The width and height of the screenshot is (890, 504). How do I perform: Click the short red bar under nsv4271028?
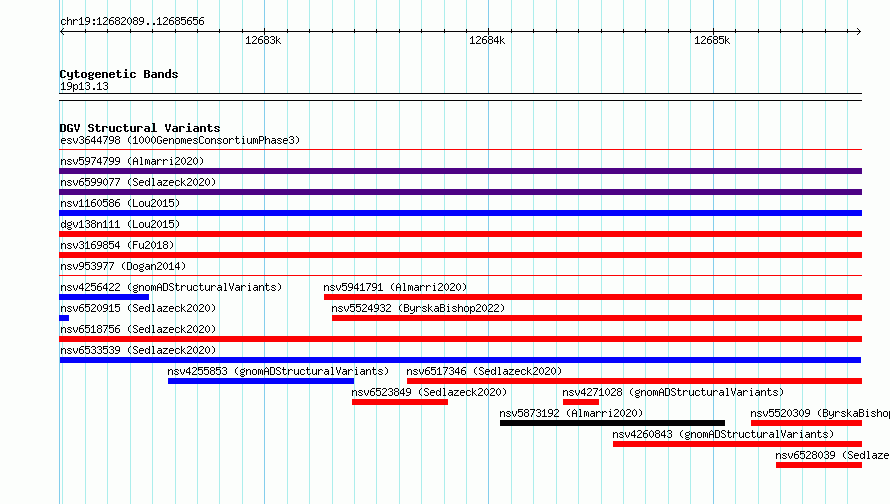(x=581, y=402)
